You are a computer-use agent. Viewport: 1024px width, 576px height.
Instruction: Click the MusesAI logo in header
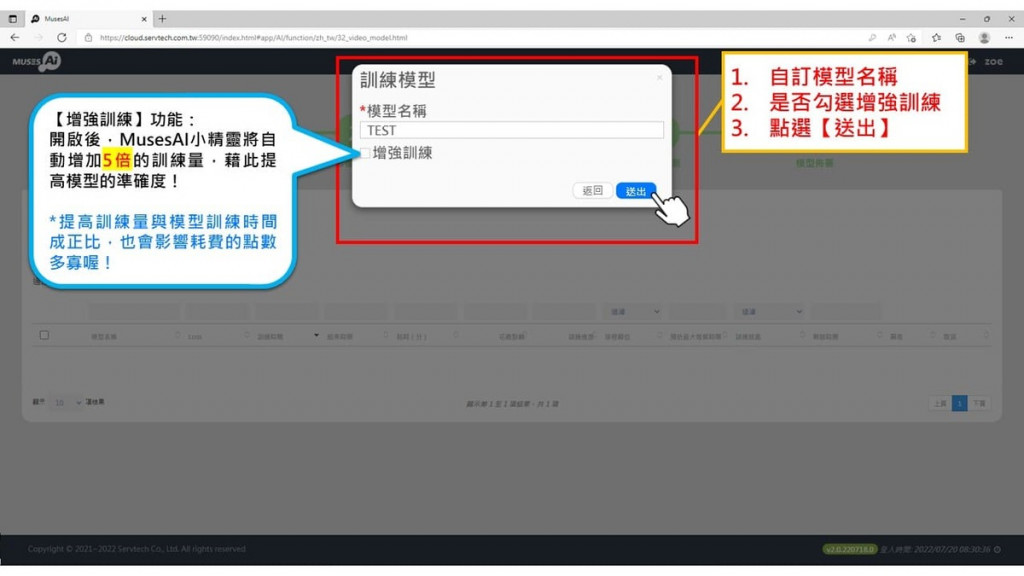[x=37, y=61]
